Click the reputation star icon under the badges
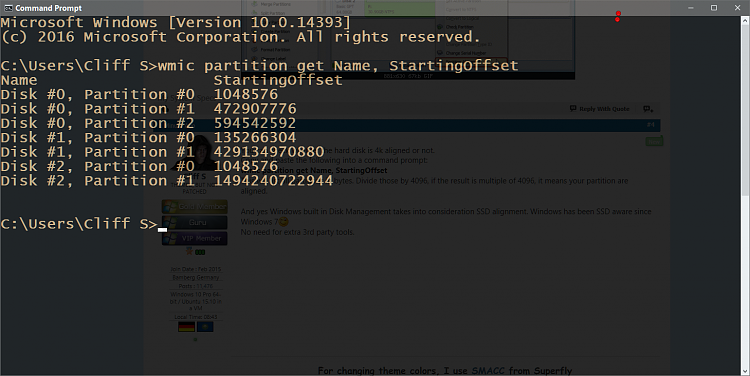Viewport: 750px width, 376px height. pyautogui.click(x=189, y=252)
